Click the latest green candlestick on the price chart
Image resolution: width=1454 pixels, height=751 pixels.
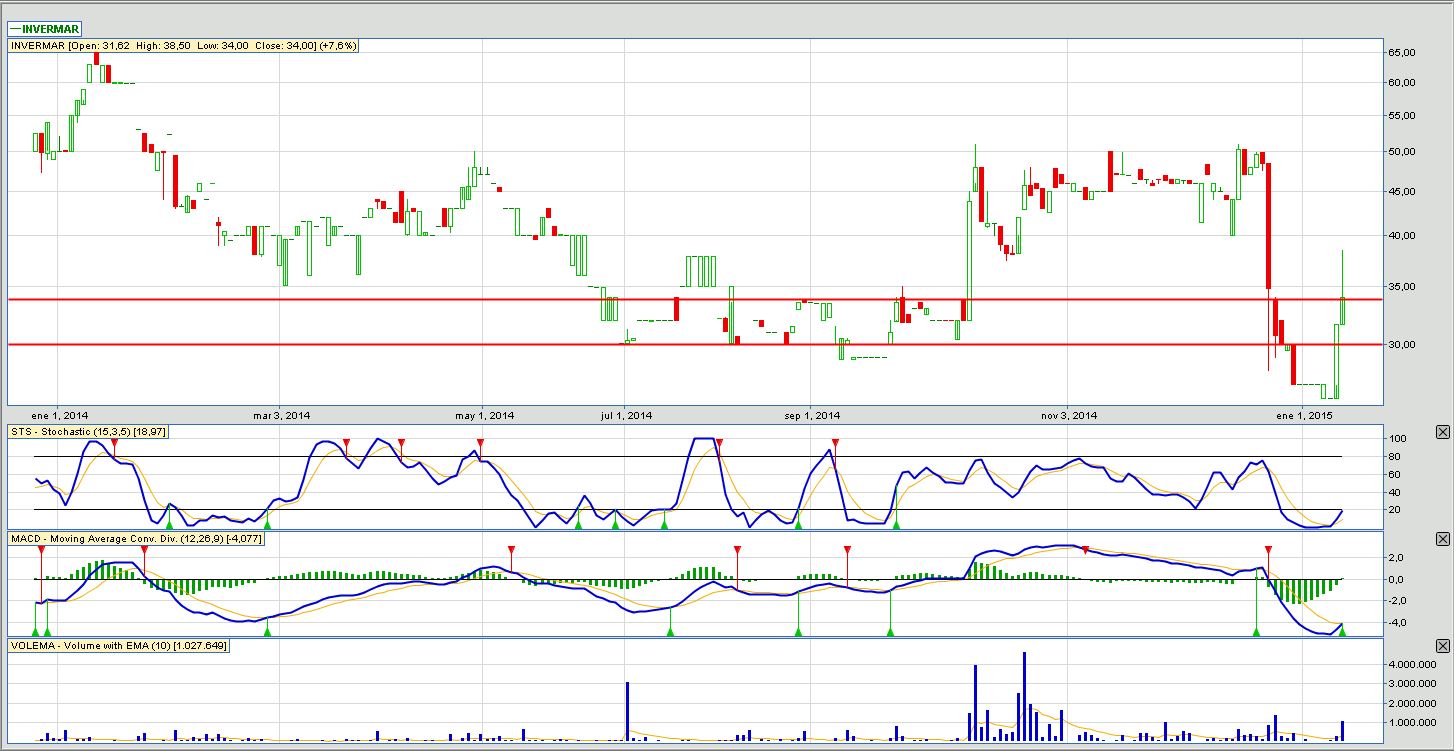(x=1342, y=310)
